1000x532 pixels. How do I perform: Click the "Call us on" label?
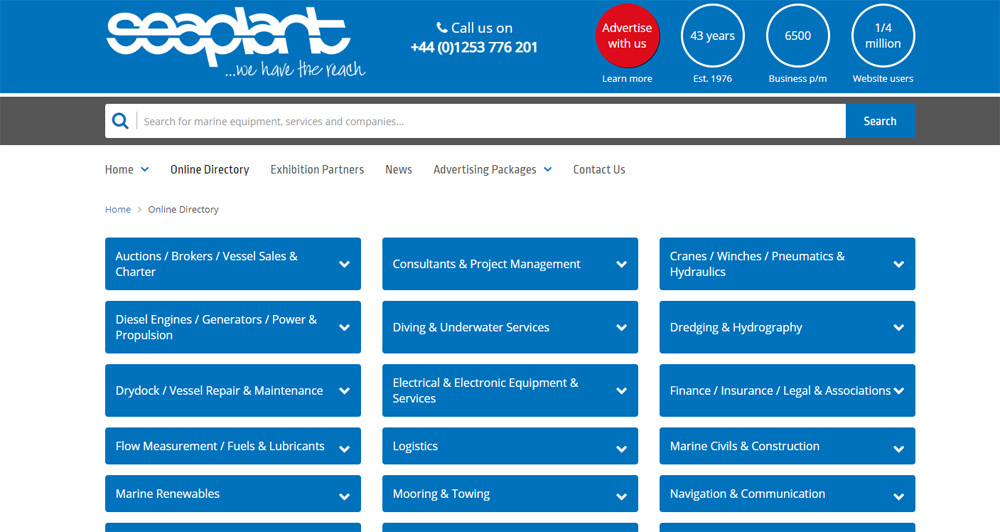(x=482, y=28)
